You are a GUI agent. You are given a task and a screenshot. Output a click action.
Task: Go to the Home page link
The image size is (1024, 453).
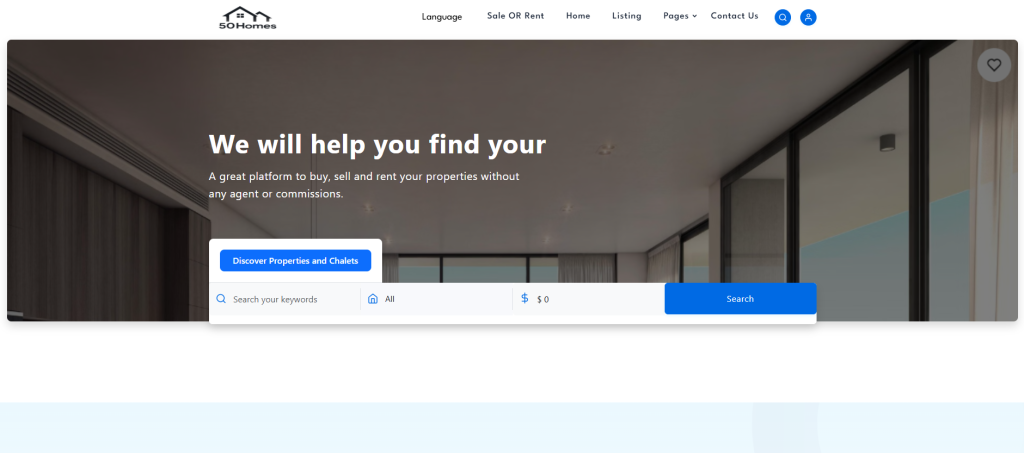pyautogui.click(x=578, y=16)
